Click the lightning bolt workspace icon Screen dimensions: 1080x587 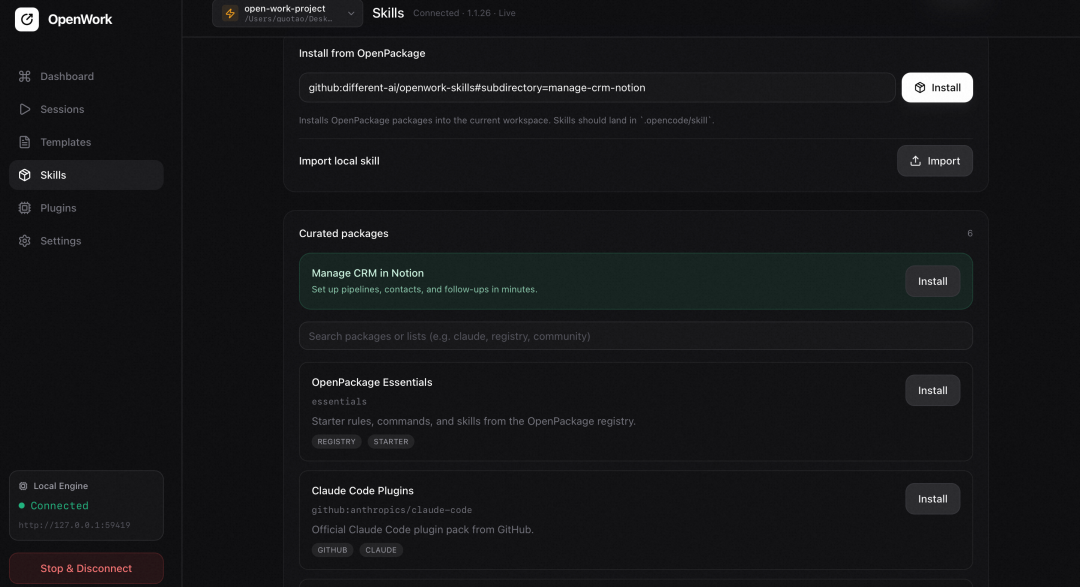(230, 13)
